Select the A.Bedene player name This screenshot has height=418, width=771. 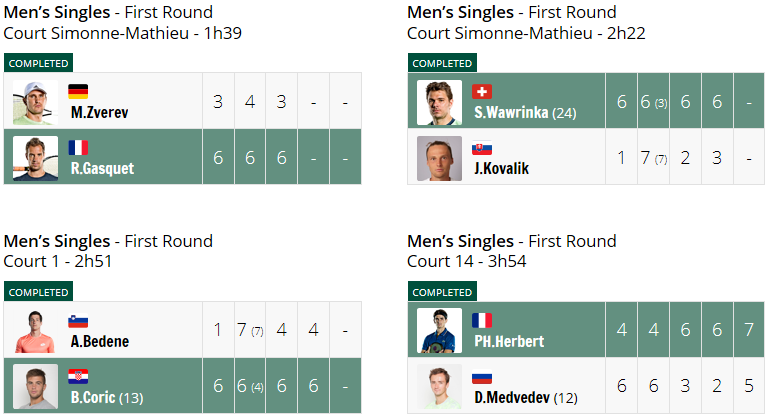(100, 341)
